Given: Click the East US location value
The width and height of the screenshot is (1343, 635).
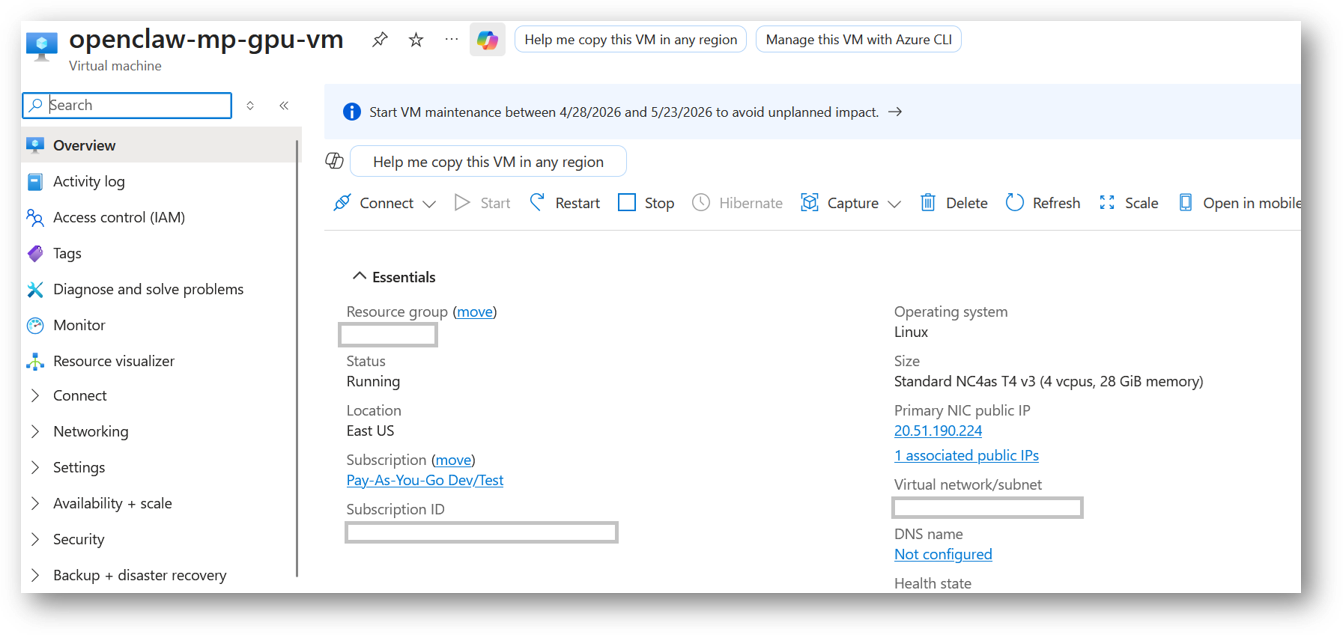Looking at the screenshot, I should click(370, 431).
